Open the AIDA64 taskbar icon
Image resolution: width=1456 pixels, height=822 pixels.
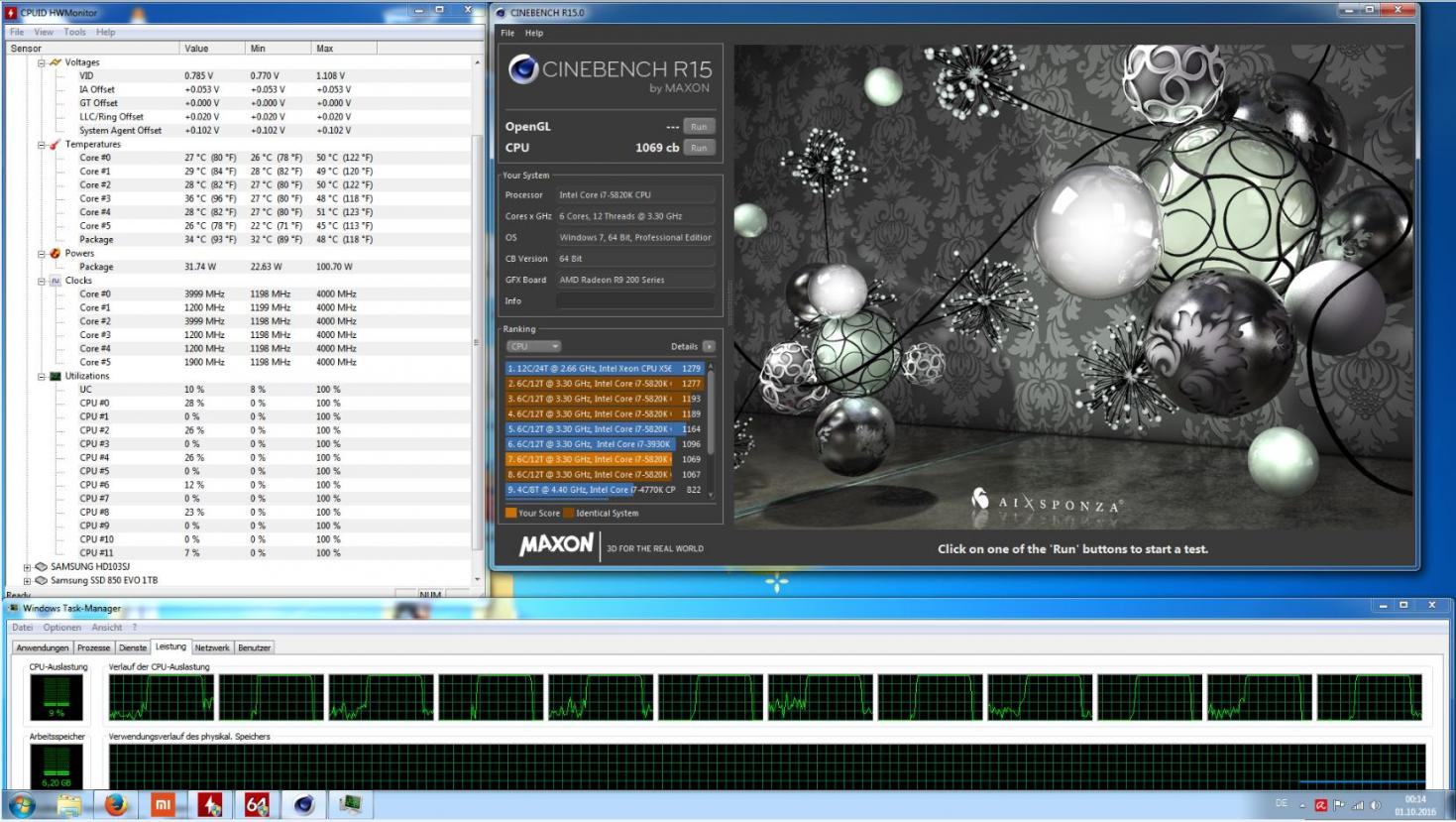pyautogui.click(x=257, y=804)
